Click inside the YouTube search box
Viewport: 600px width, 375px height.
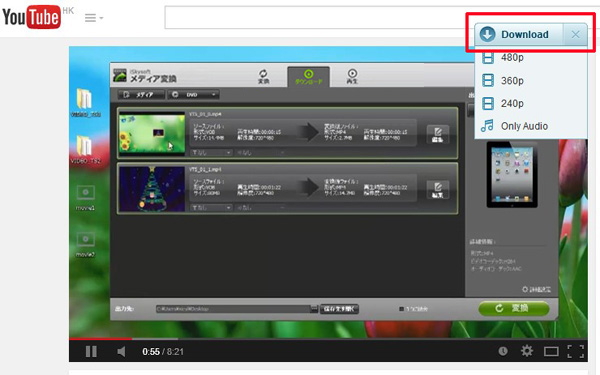coord(315,17)
